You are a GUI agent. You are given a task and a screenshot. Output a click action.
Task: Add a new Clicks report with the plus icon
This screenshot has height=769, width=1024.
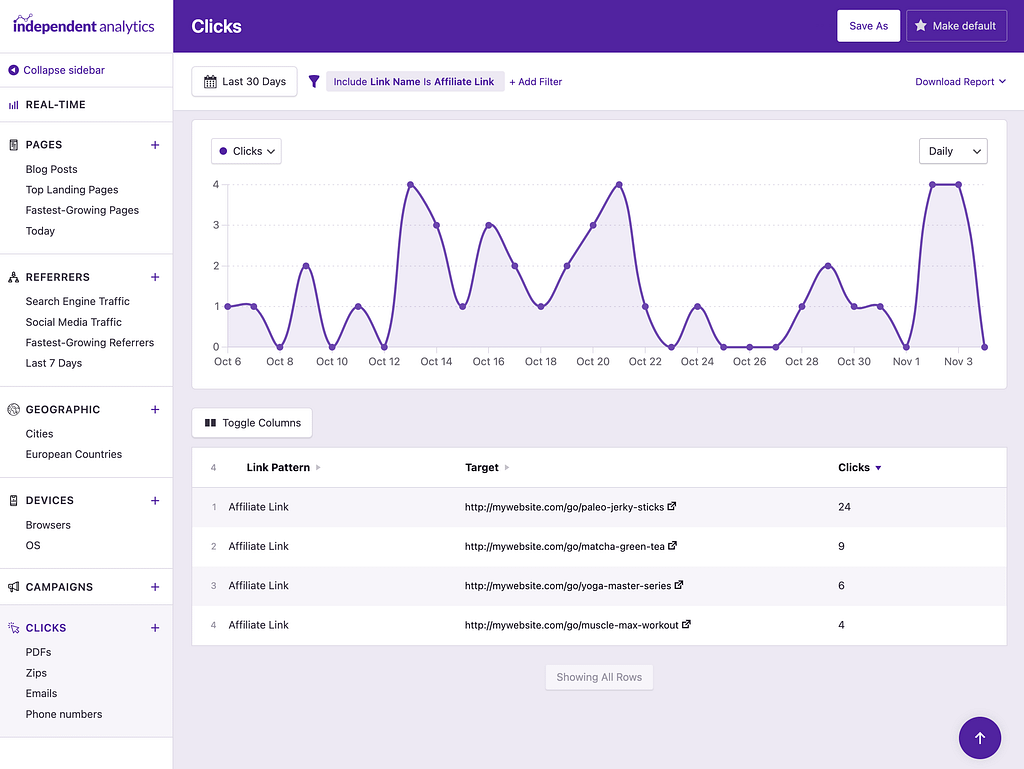(x=155, y=627)
